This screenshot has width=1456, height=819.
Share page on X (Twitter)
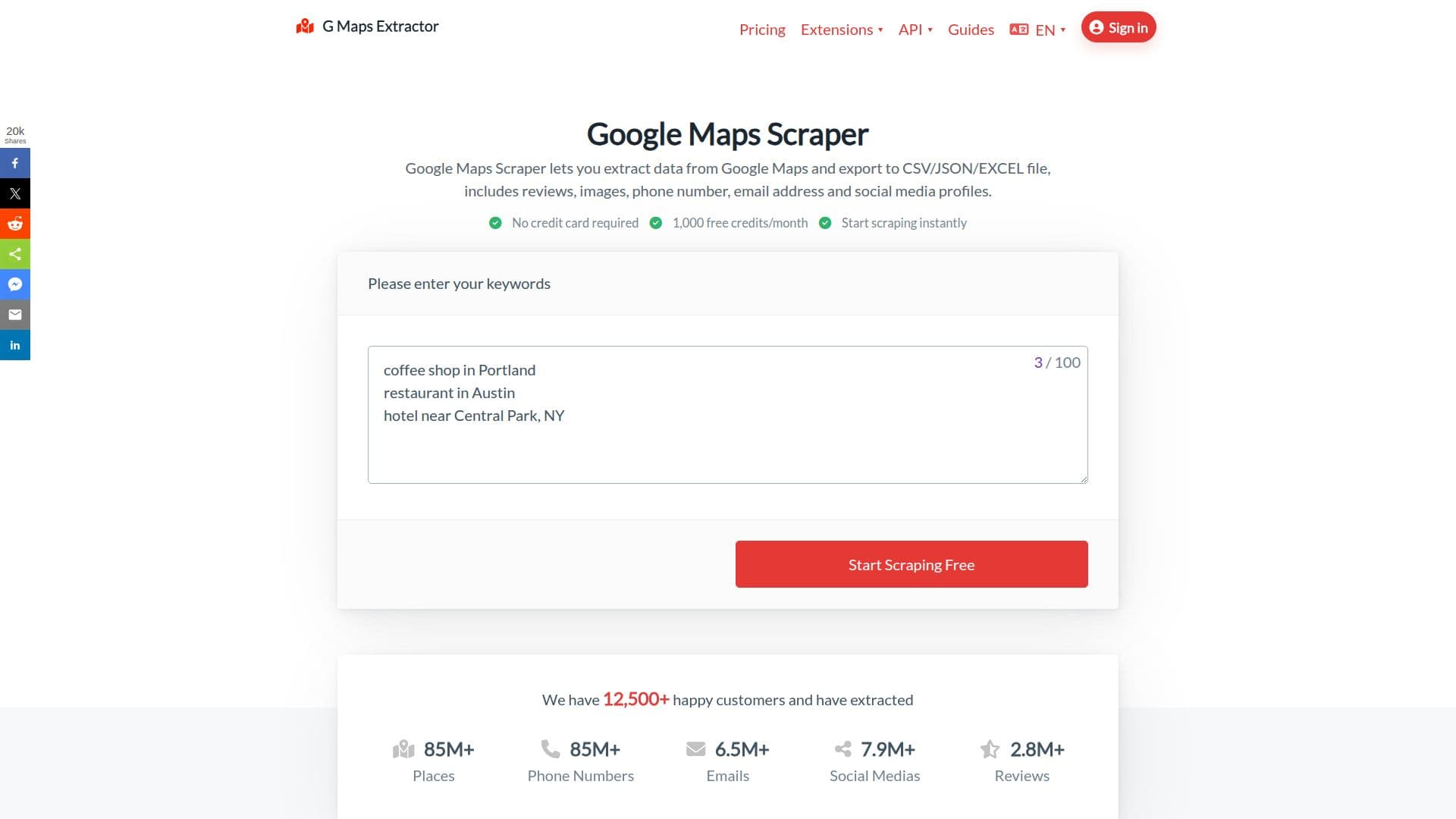pos(15,193)
